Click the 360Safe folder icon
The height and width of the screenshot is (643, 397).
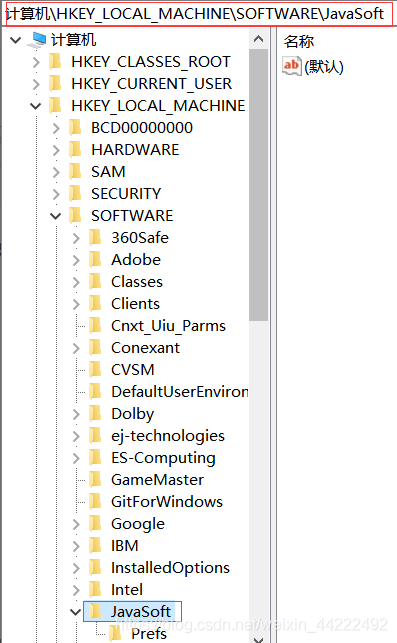[95, 237]
